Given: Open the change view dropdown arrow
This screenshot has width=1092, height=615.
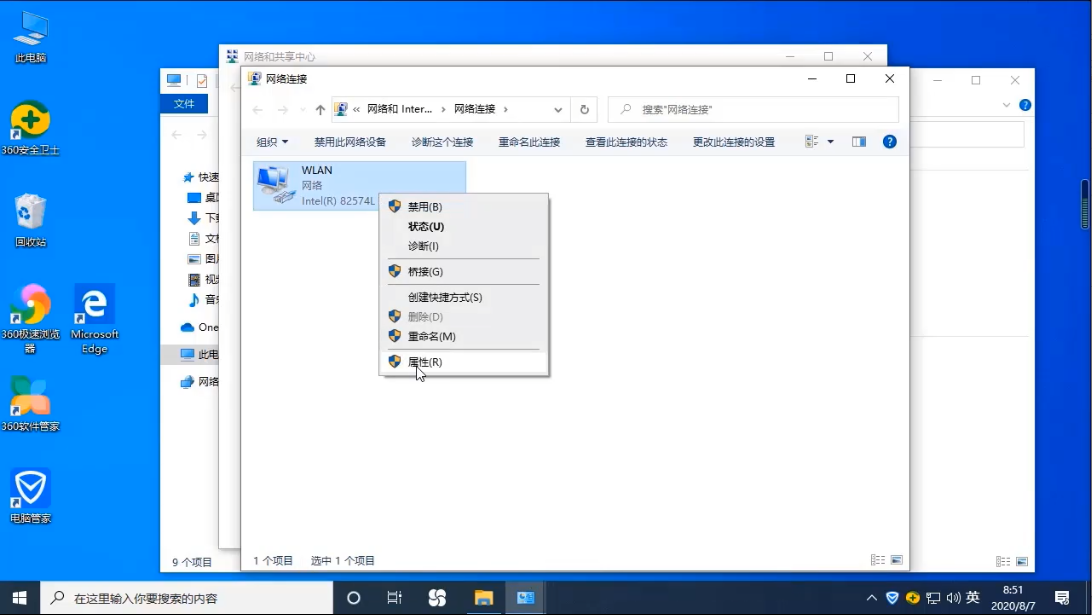Looking at the screenshot, I should click(830, 142).
